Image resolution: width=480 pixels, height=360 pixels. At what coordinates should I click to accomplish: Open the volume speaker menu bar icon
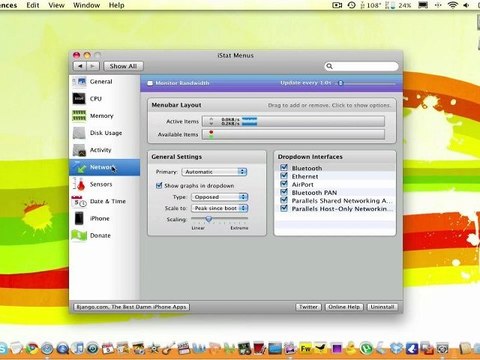tap(466, 5)
